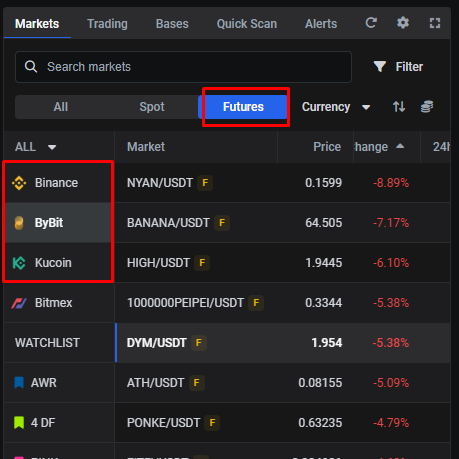The width and height of the screenshot is (459, 459).
Task: Click the ByBit logo icon
Action: tap(19, 223)
